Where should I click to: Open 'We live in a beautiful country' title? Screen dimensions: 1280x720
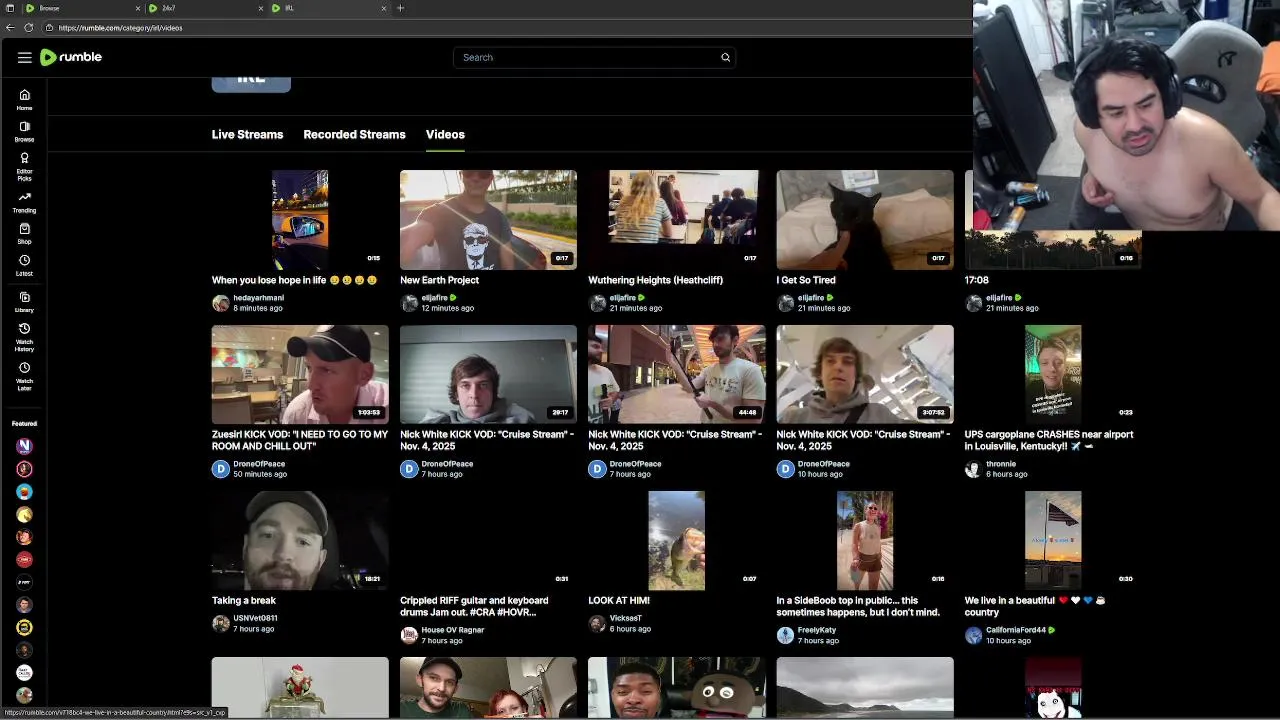1034,606
